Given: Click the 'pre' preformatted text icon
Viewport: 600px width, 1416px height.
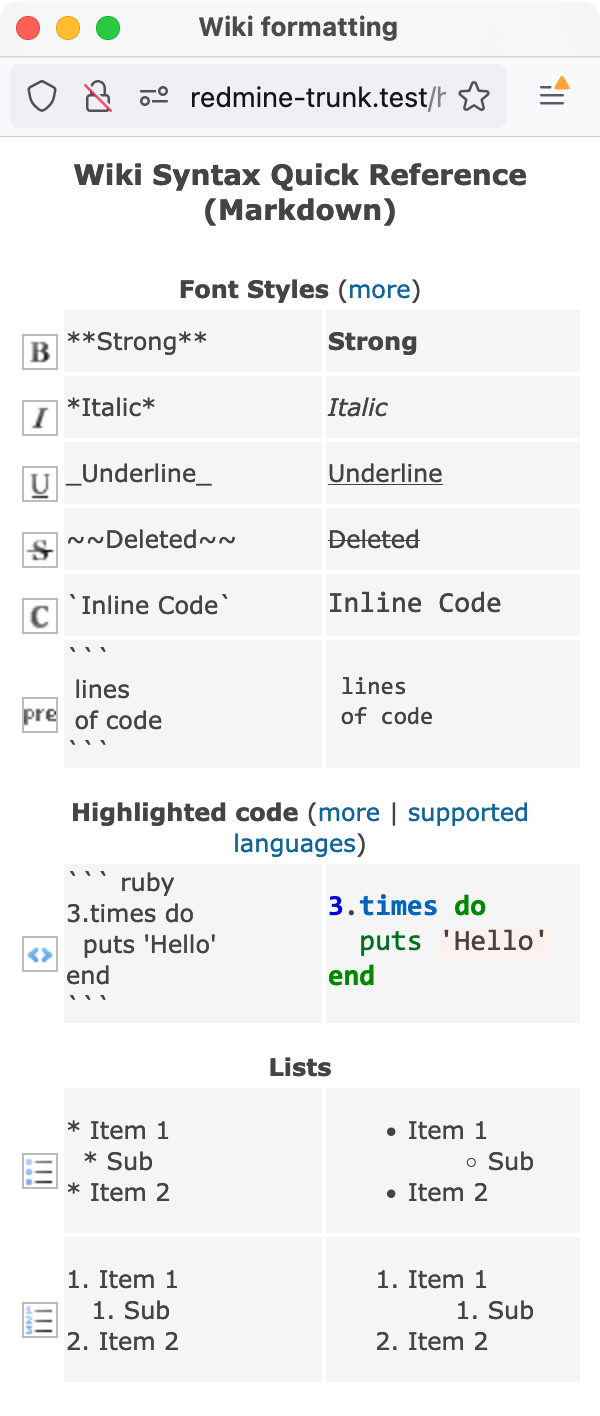Looking at the screenshot, I should 40,715.
